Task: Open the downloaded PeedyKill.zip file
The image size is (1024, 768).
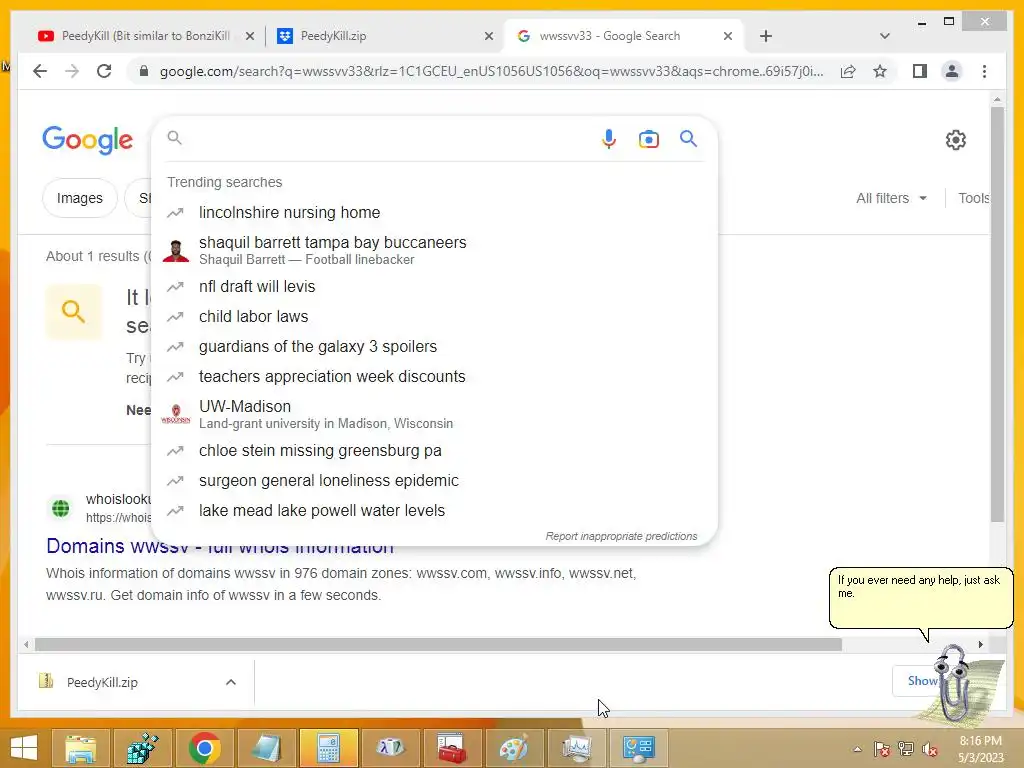Action: [x=101, y=682]
